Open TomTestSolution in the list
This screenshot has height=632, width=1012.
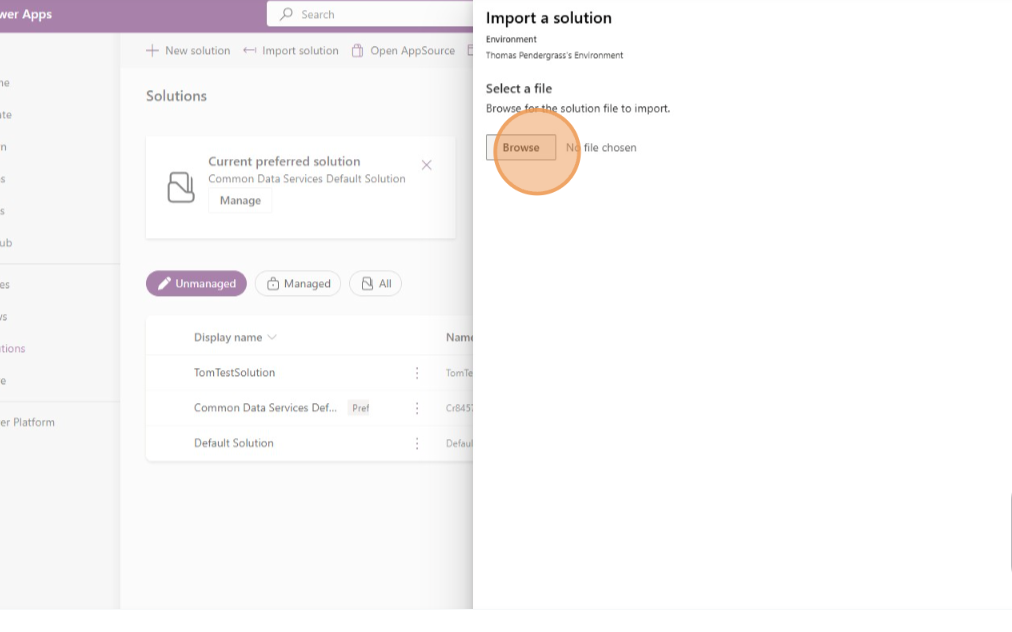coord(234,372)
